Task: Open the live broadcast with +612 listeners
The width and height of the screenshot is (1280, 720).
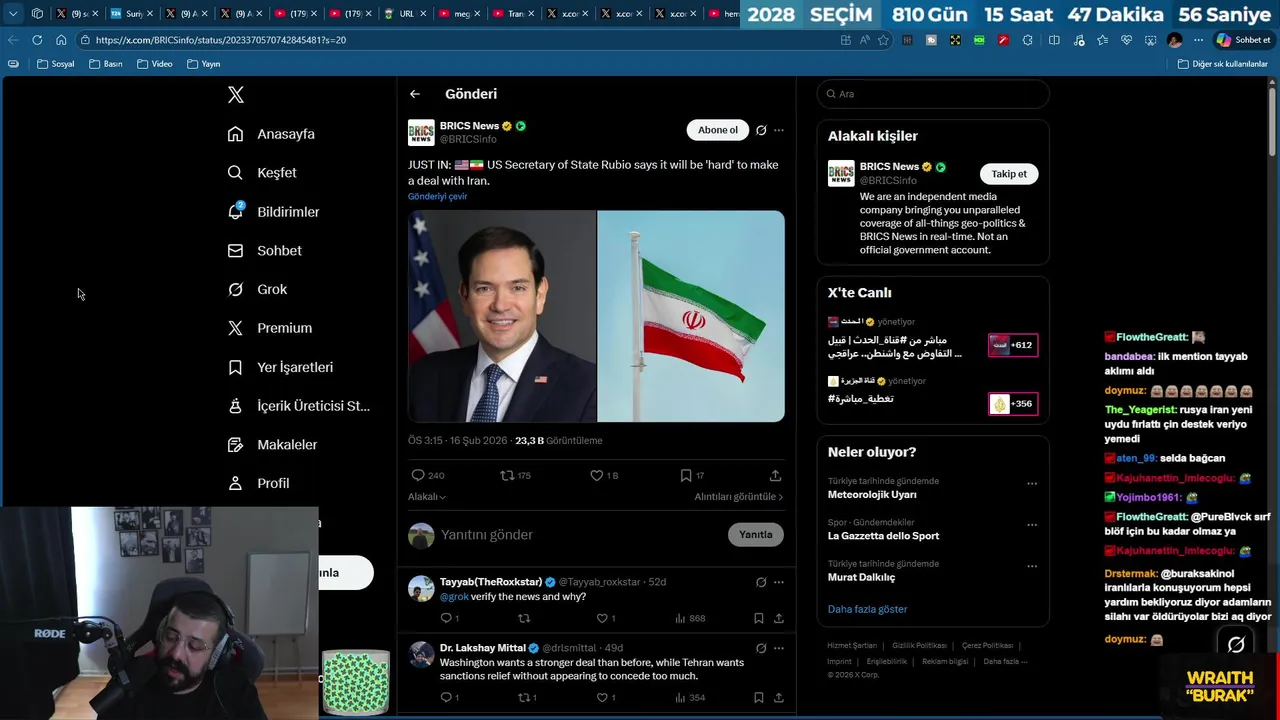Action: tap(1013, 345)
